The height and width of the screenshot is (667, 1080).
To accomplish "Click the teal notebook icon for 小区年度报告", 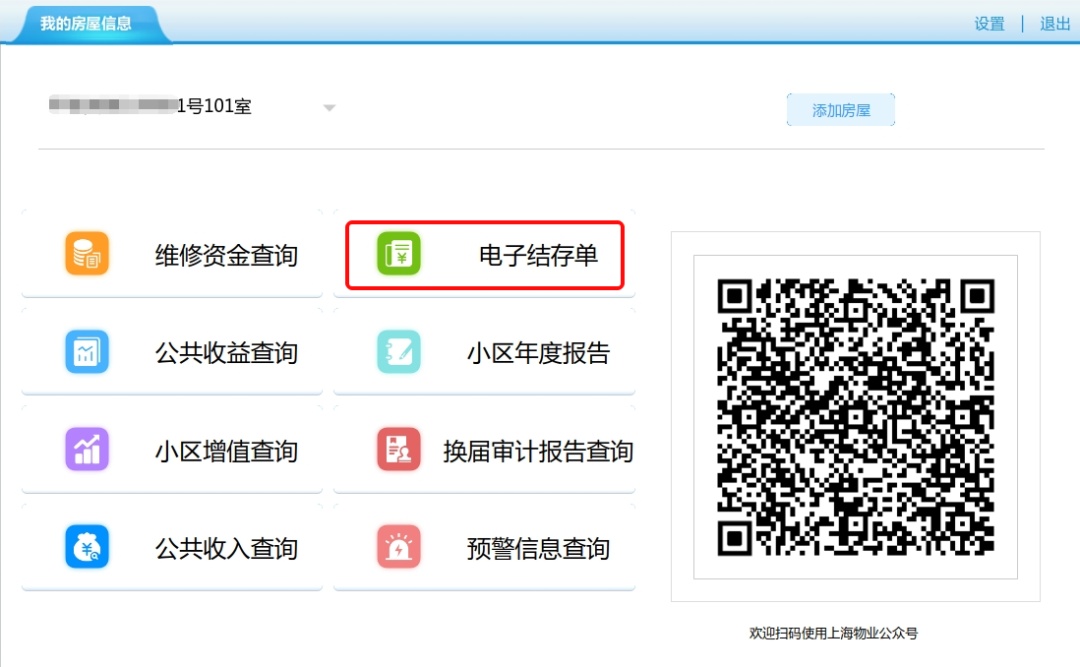I will pyautogui.click(x=398, y=352).
